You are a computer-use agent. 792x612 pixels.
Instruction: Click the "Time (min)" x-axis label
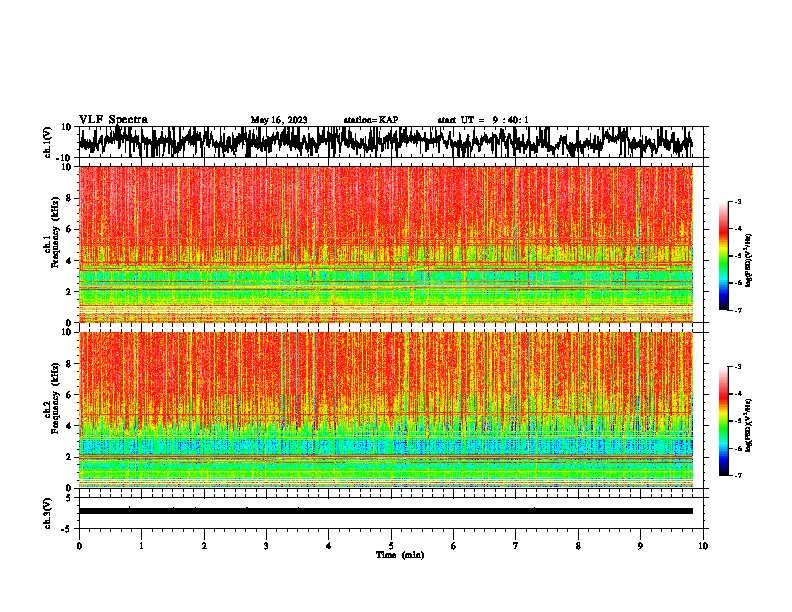click(400, 555)
